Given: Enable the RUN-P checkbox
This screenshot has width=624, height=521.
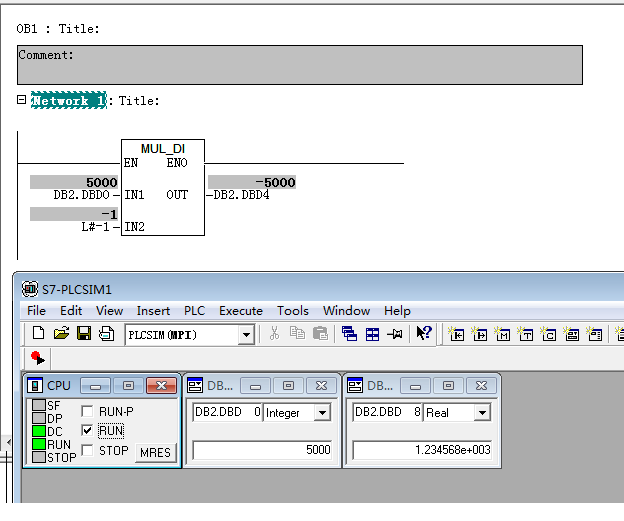Looking at the screenshot, I should point(87,411).
